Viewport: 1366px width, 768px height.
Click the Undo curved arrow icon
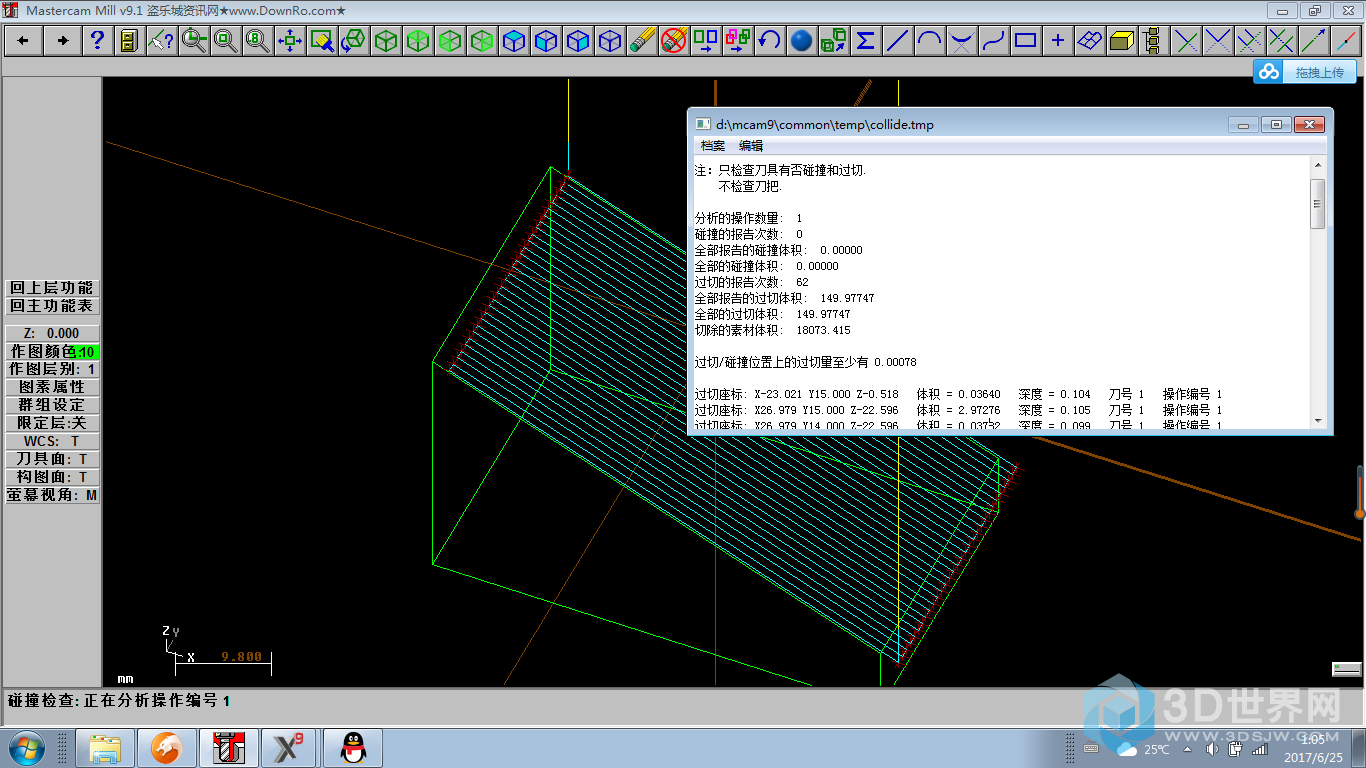point(769,41)
